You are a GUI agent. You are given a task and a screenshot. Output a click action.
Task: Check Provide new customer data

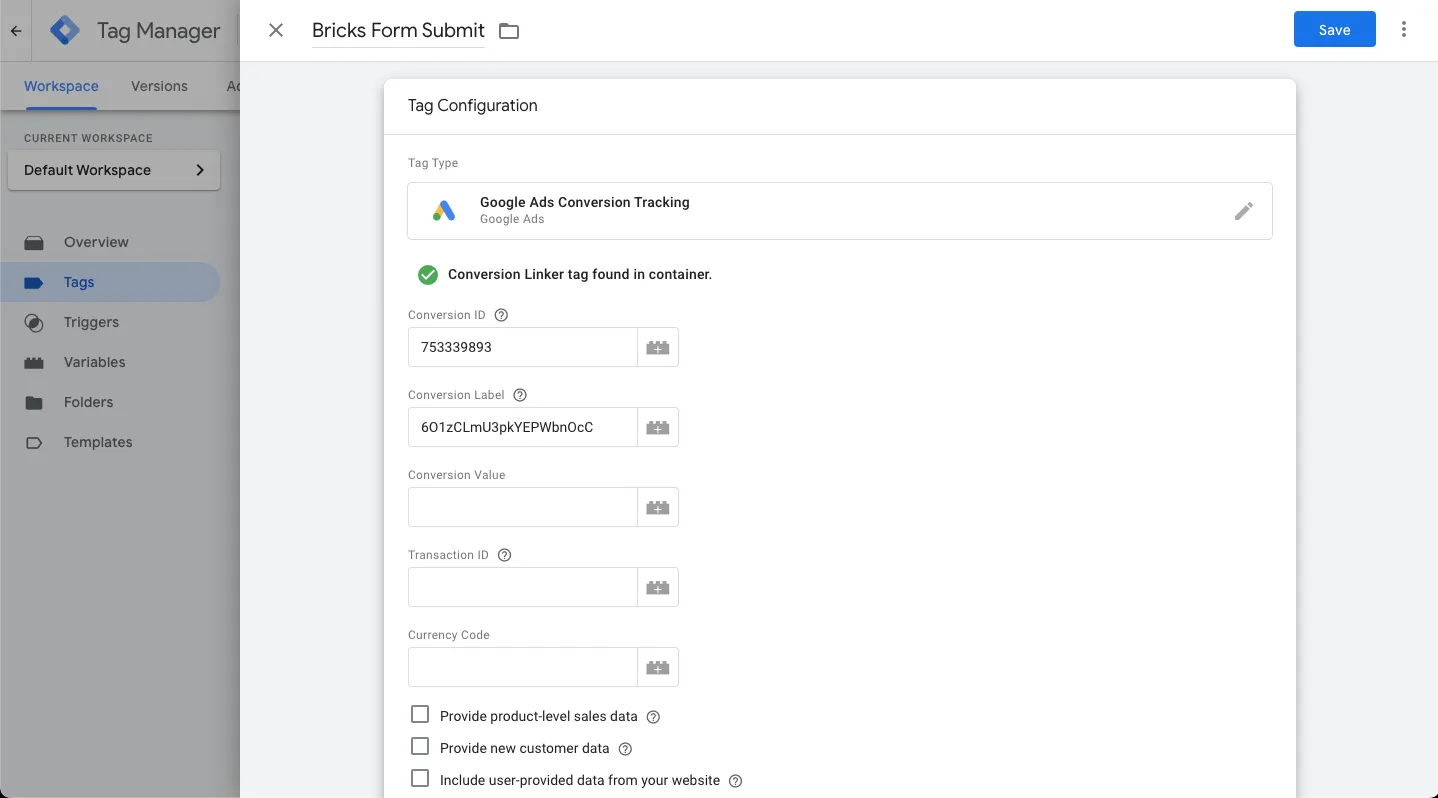420,746
